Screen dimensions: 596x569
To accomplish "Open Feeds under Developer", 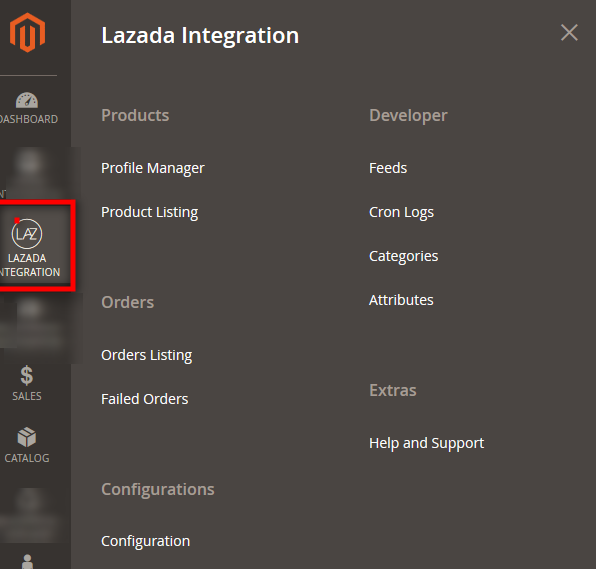I will [x=388, y=168].
